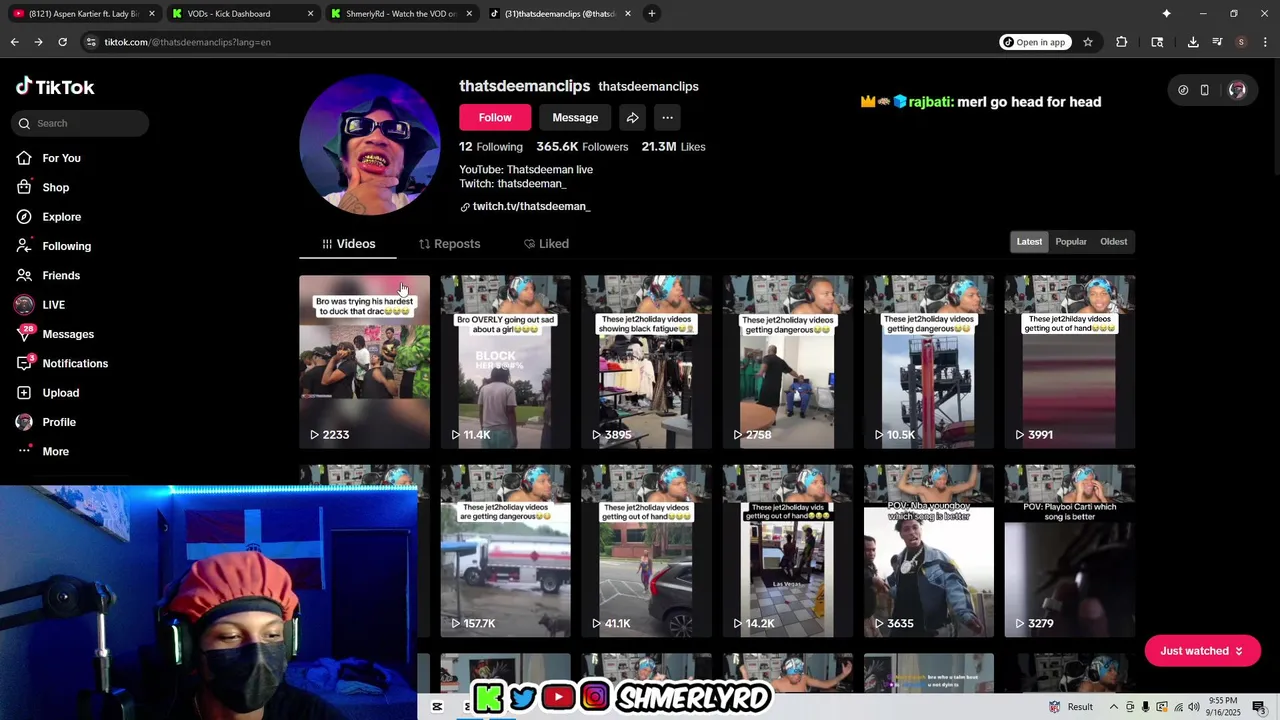View the 12 Following list
1280x720 pixels.
[x=491, y=147]
